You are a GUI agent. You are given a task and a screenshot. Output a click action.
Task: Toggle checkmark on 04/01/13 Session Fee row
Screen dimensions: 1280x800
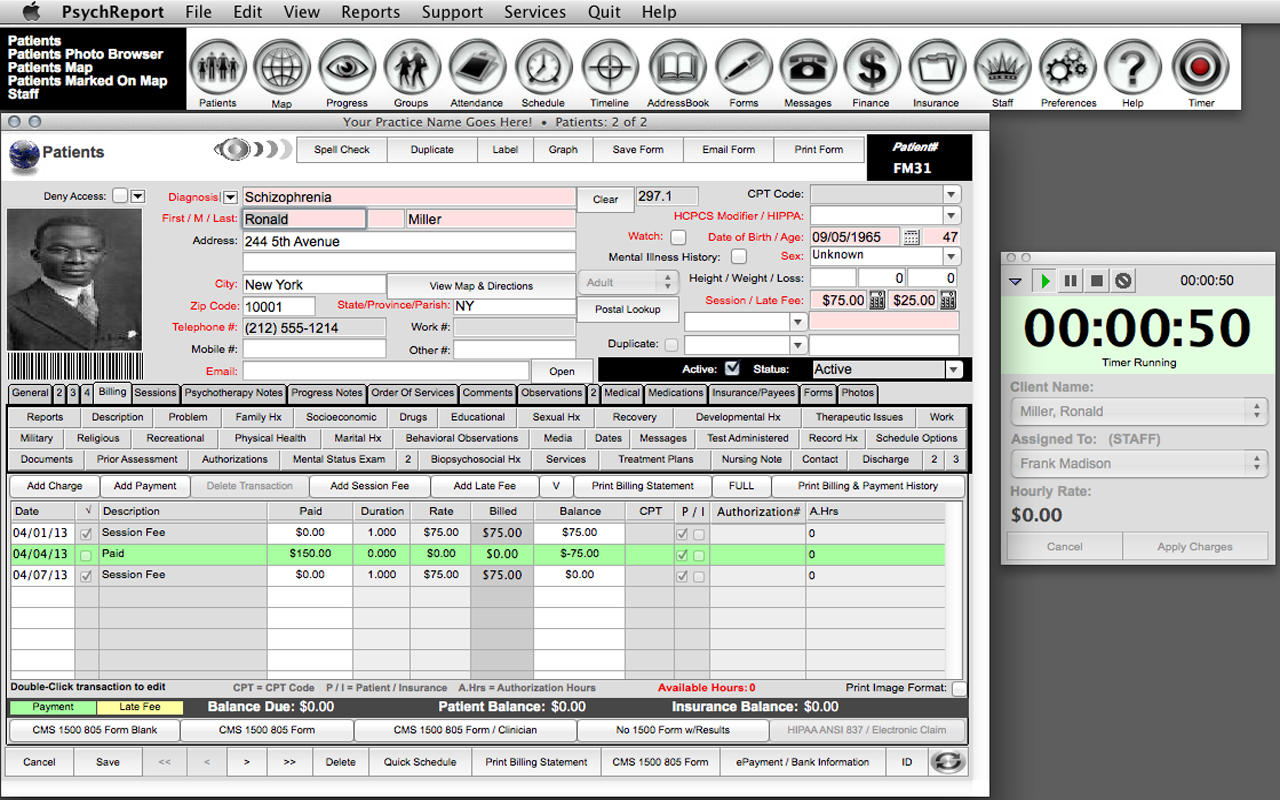coord(86,533)
